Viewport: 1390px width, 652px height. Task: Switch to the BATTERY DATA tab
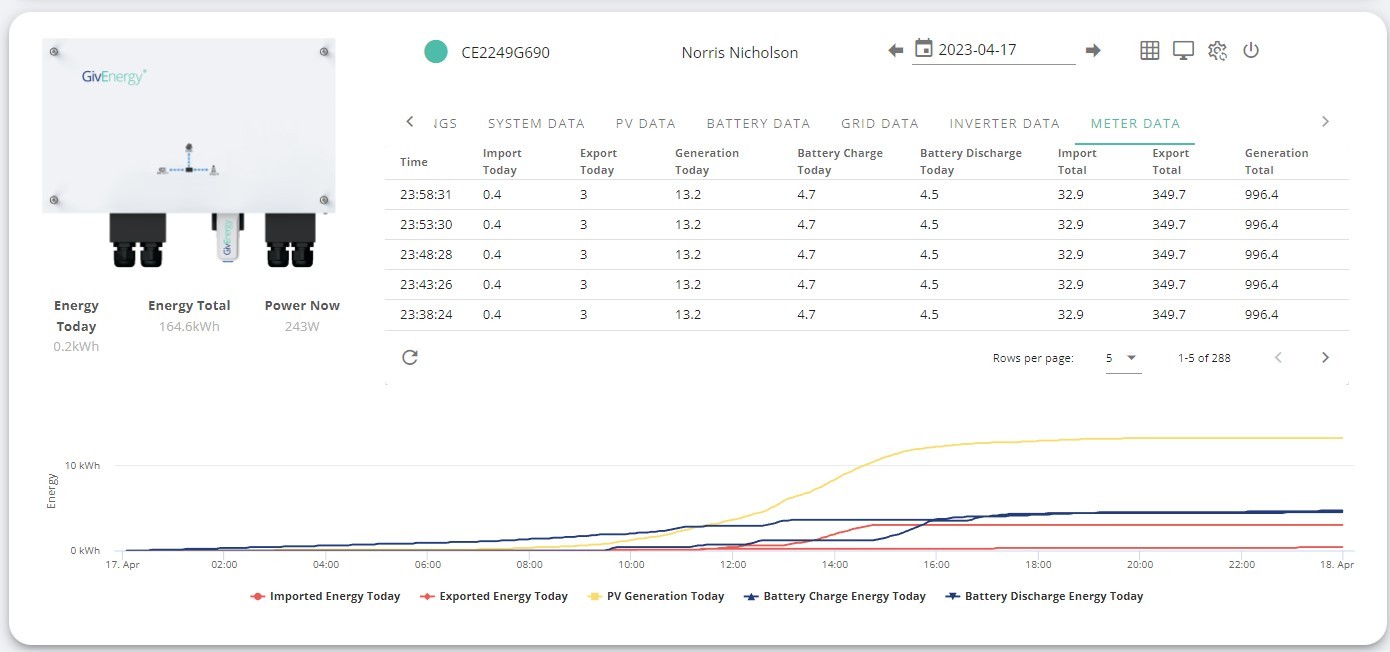758,124
